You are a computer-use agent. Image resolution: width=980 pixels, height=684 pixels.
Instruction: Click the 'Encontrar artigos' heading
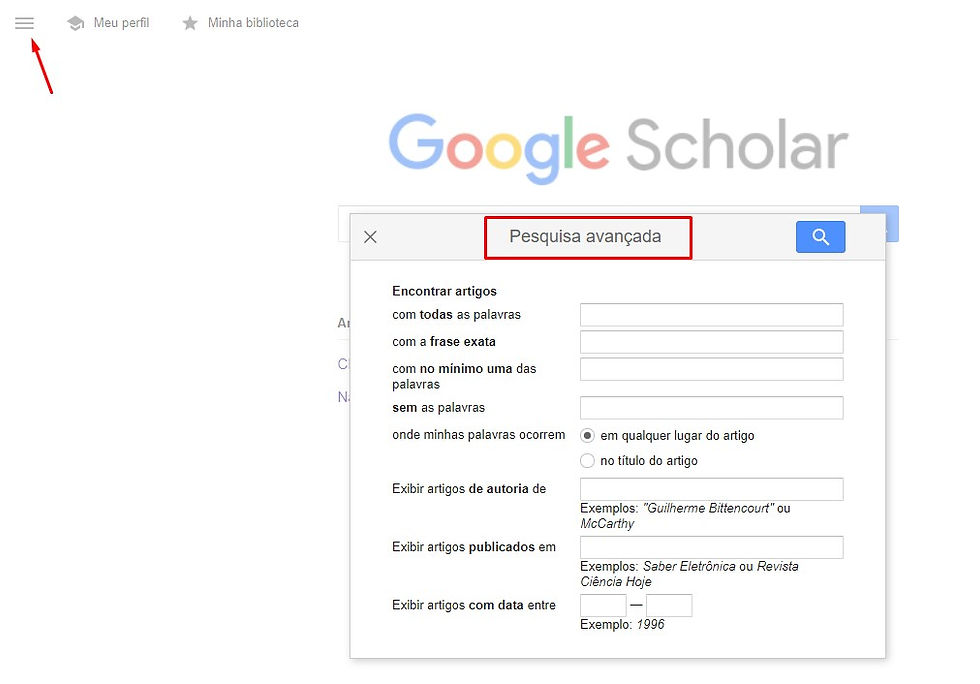444,291
